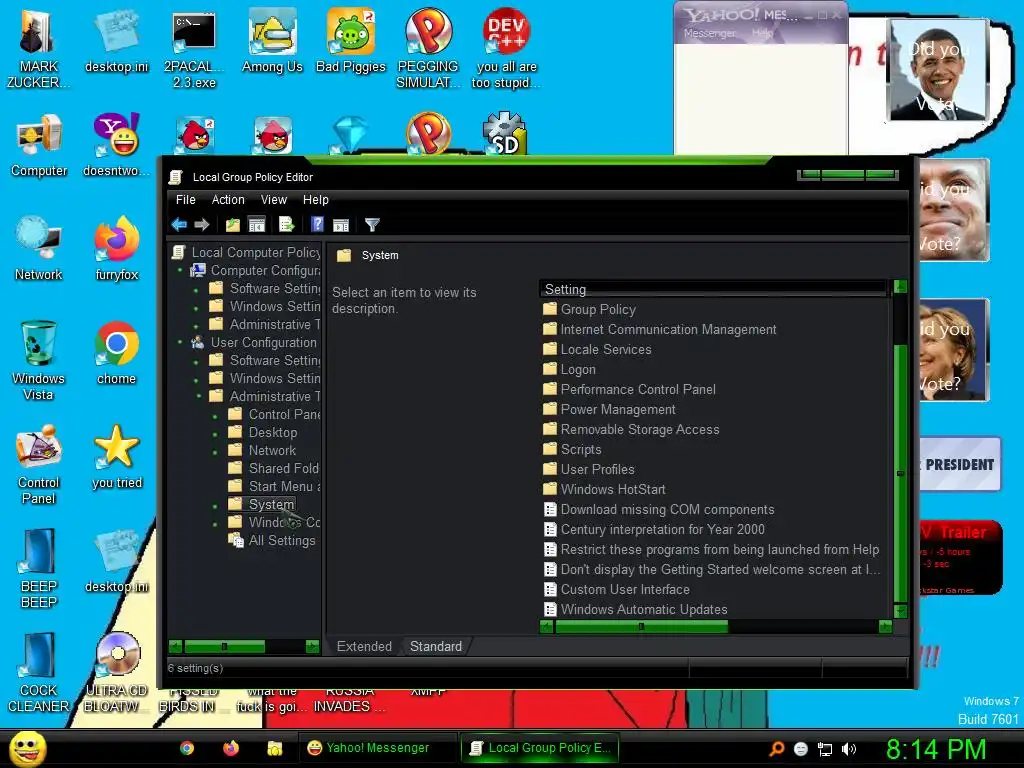
Task: Select the ULTRA CD BLOATW disc icon
Action: point(116,673)
